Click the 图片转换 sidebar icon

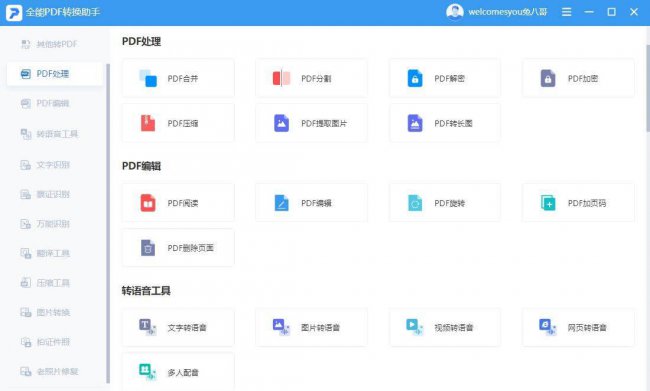(x=26, y=312)
